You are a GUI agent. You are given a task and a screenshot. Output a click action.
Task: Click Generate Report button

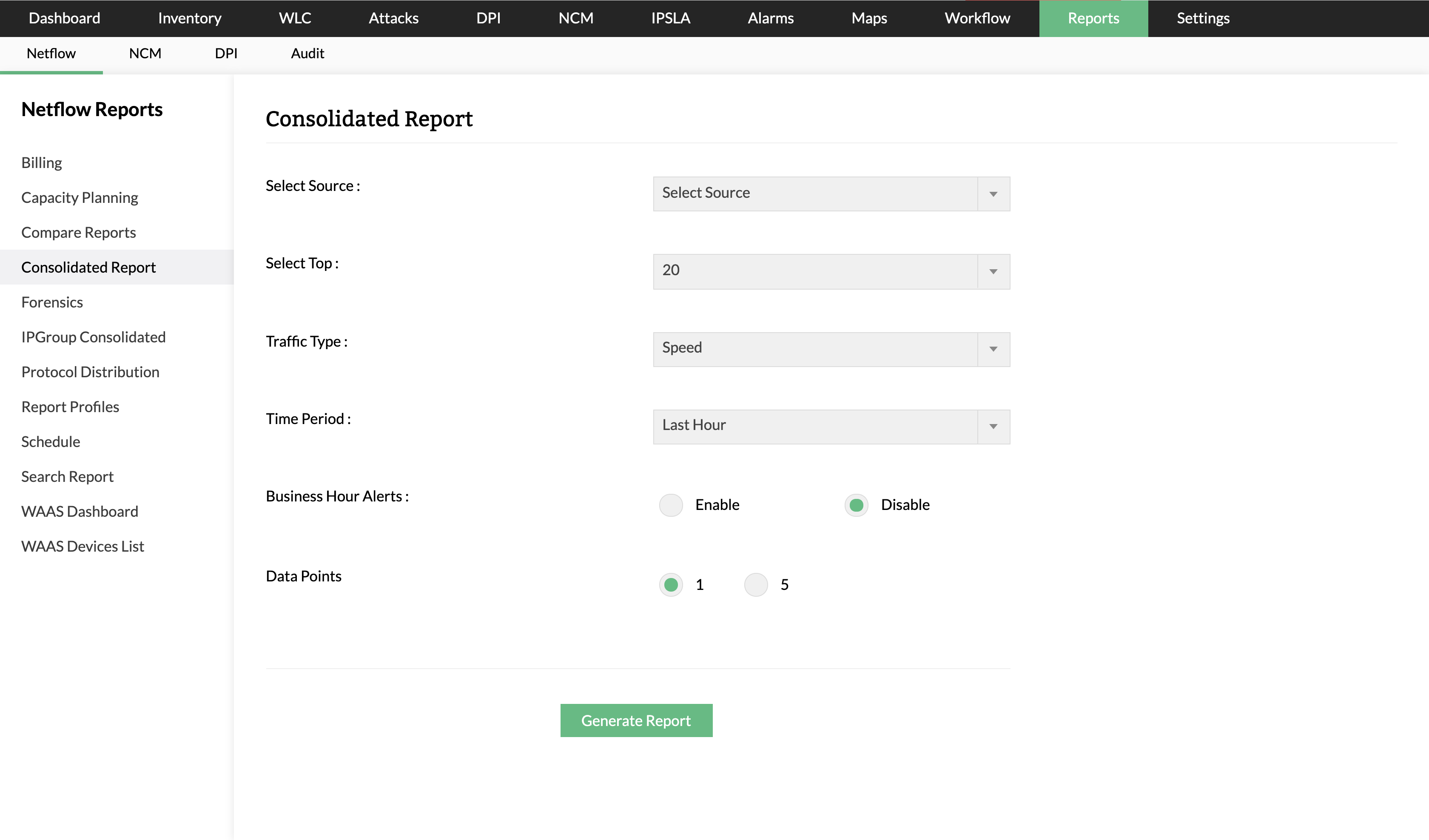[x=636, y=720]
